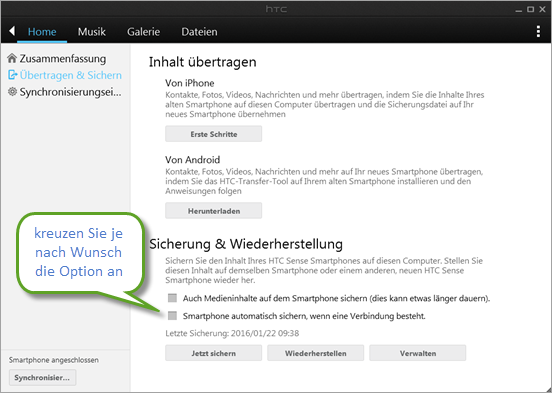552x393 pixels.
Task: Click the 'Sicherung & Wiederherstellung' heading
Action: [246, 244]
